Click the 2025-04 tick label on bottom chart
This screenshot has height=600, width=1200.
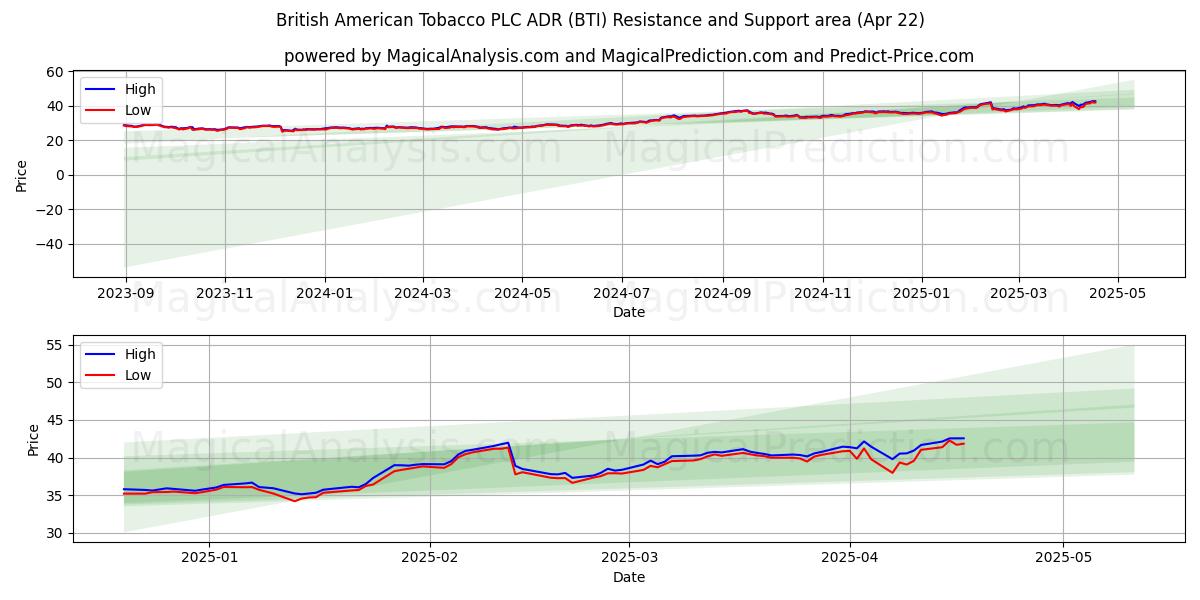[850, 559]
